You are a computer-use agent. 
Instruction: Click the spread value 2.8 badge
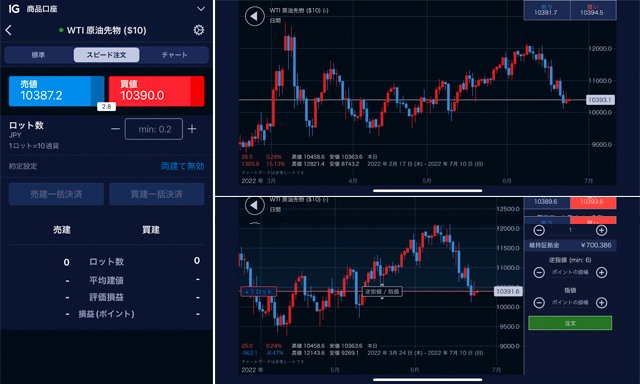pos(107,106)
